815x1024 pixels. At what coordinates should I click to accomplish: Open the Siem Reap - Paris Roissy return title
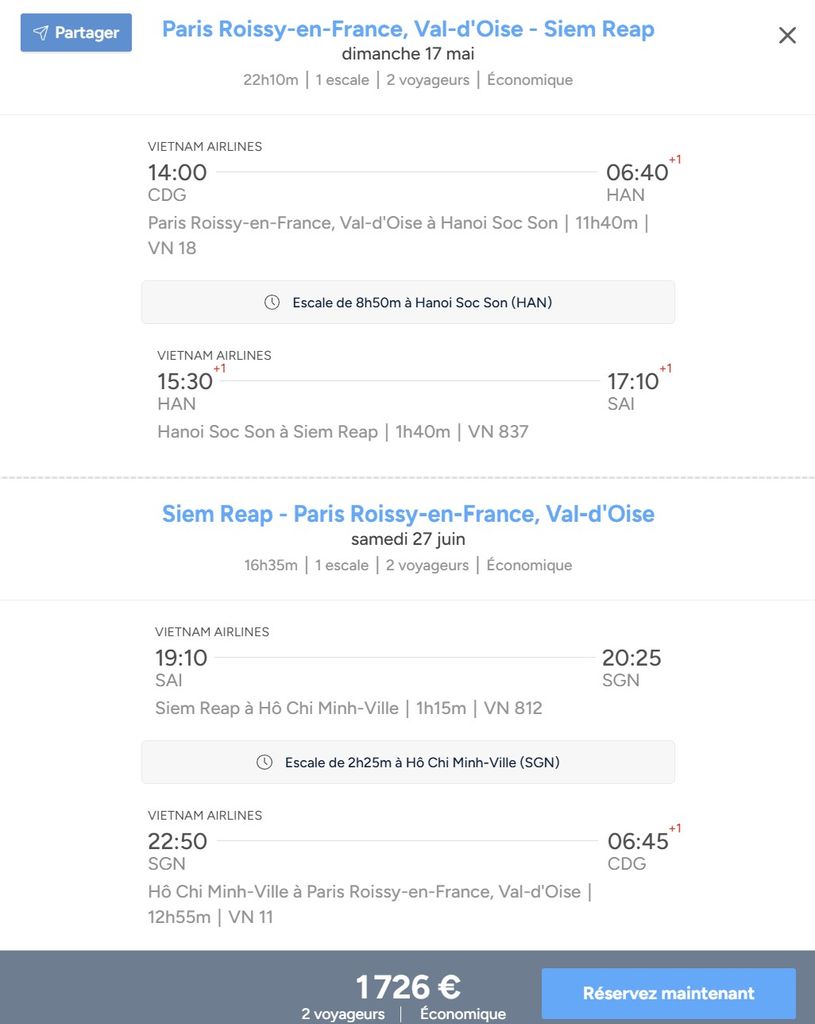(x=408, y=514)
